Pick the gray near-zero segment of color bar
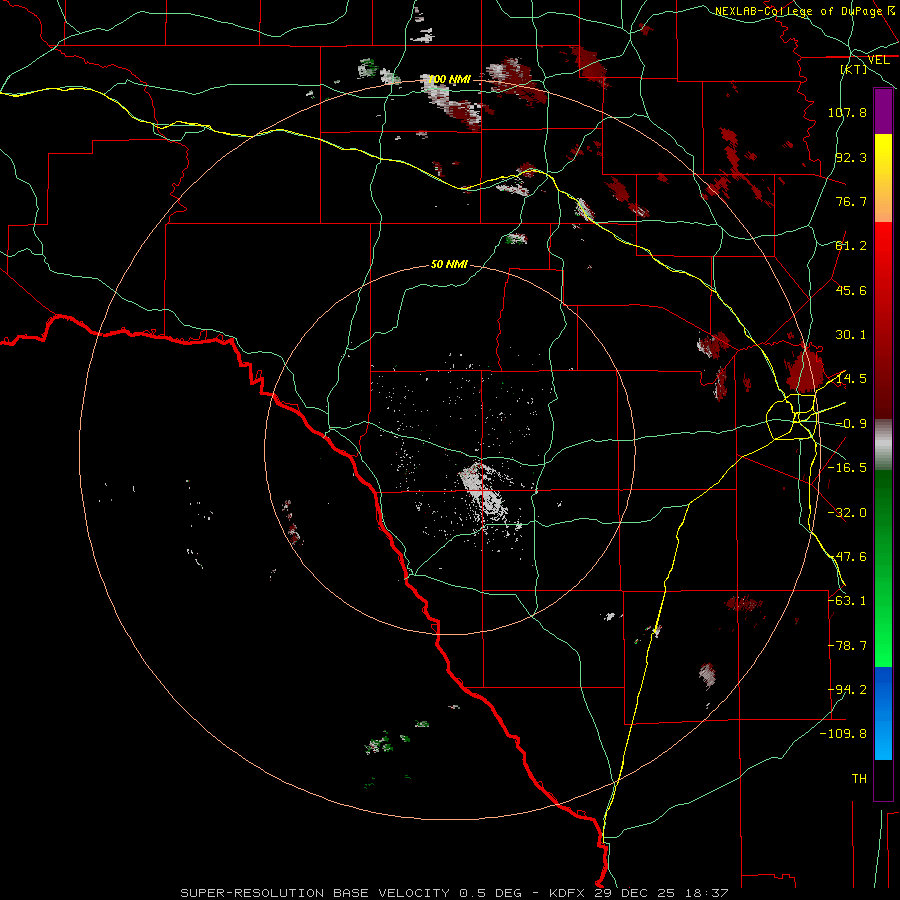 coord(883,445)
